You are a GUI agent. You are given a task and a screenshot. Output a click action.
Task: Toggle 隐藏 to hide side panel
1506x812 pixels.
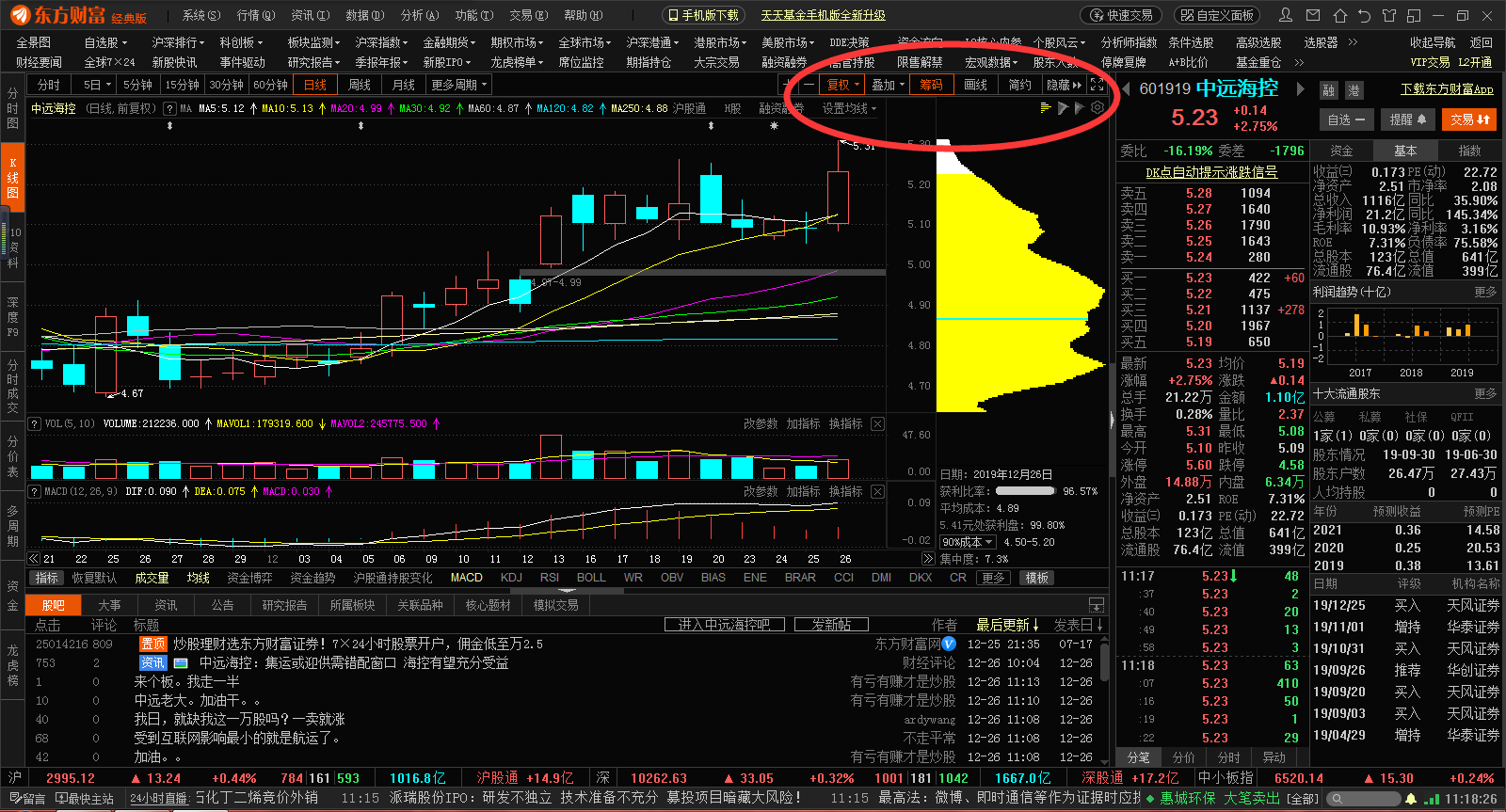point(1065,85)
